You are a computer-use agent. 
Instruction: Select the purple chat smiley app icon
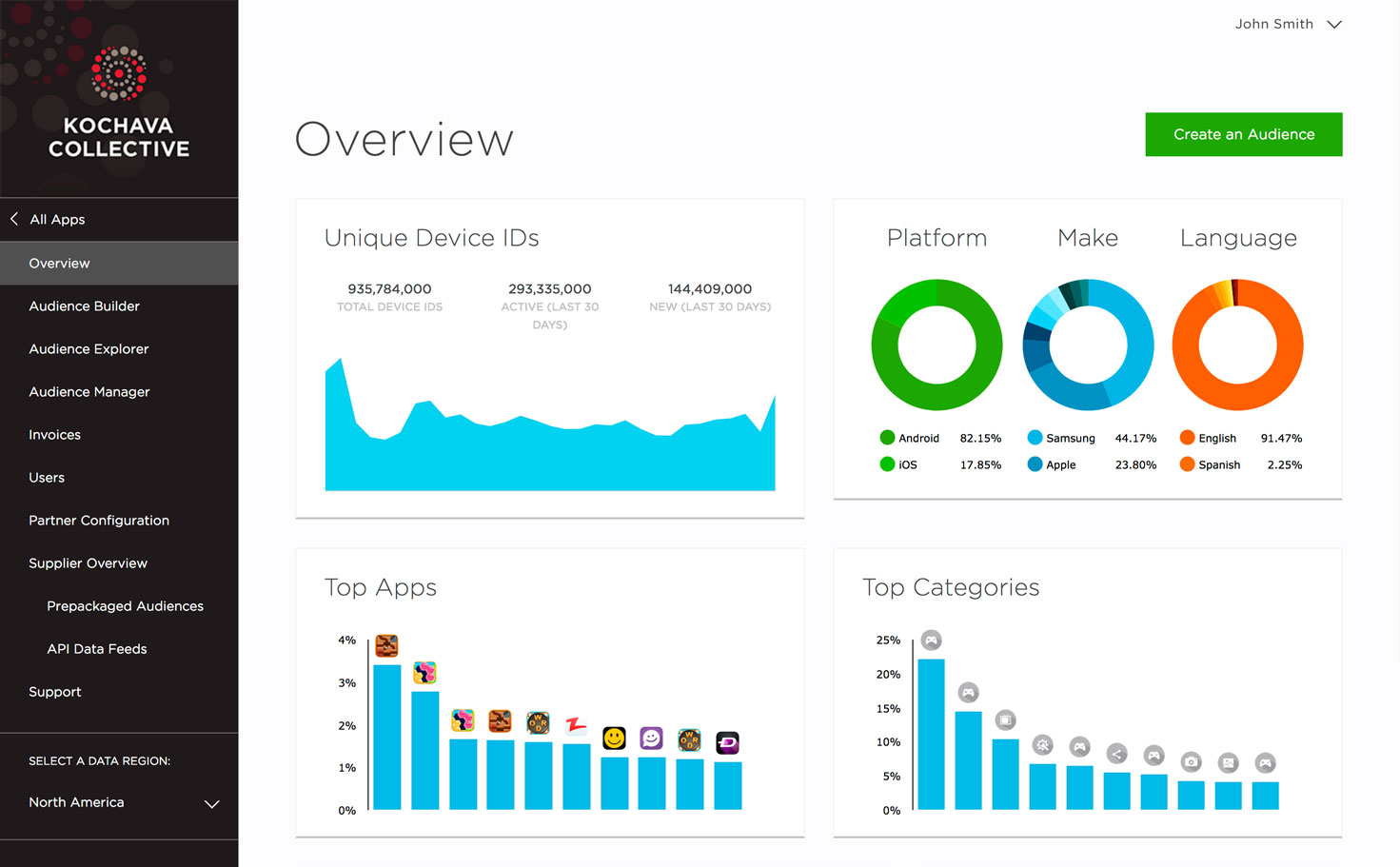click(651, 738)
